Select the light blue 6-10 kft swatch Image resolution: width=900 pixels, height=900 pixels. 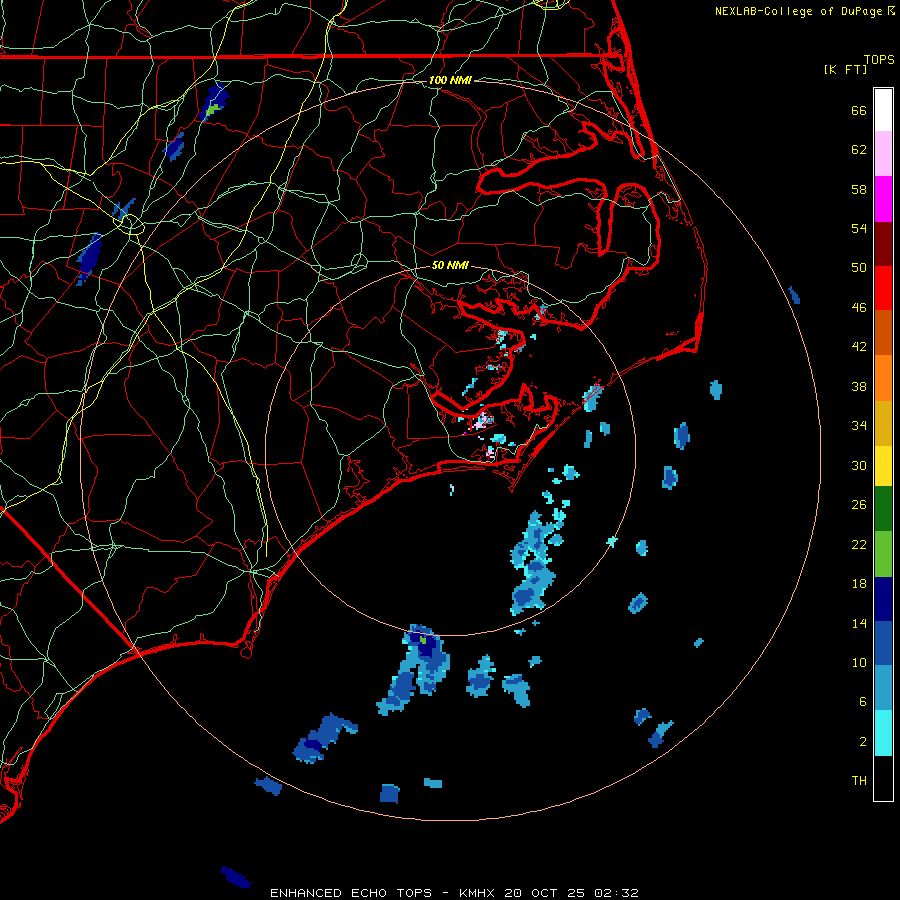tap(883, 688)
